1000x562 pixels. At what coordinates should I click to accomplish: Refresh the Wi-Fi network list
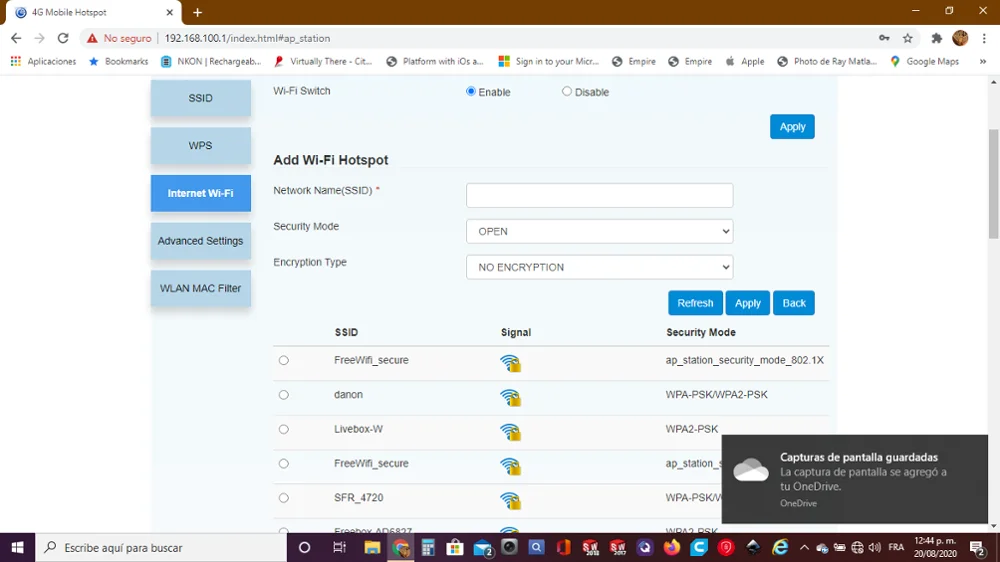coord(695,303)
